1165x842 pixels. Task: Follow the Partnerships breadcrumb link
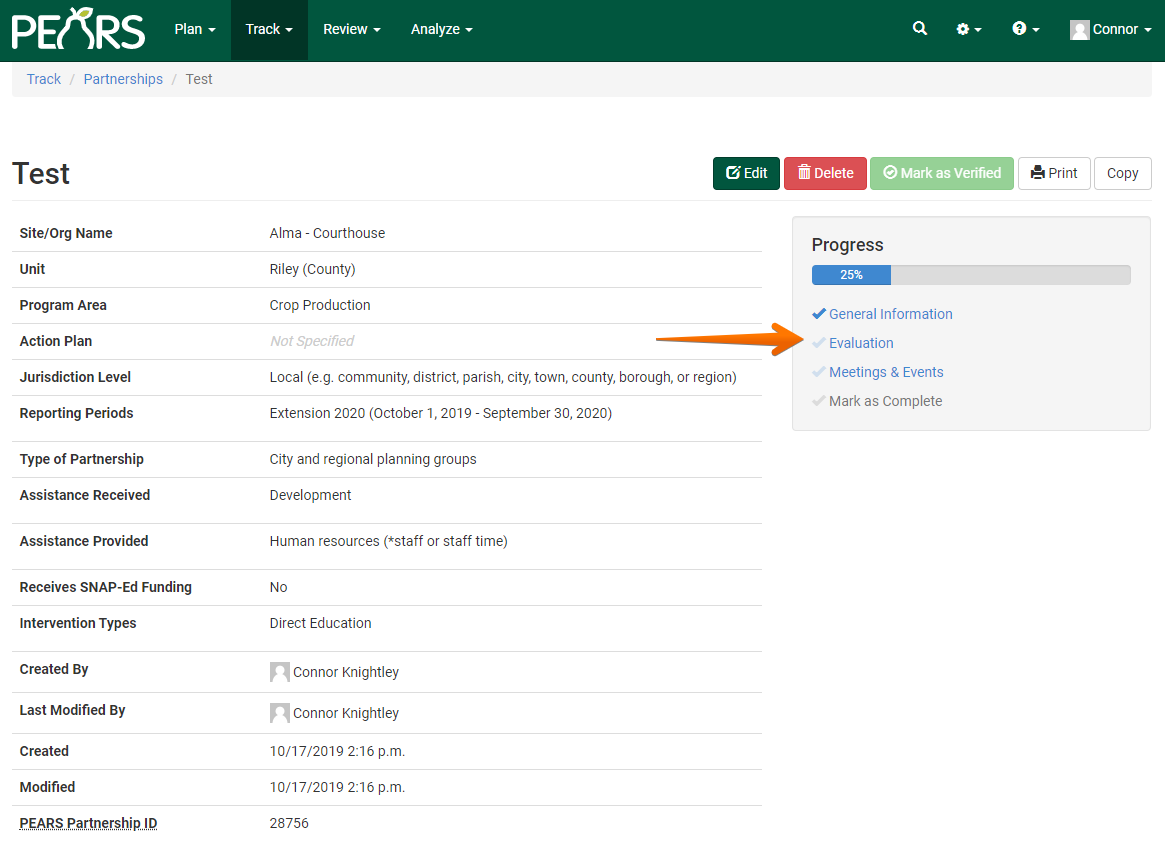tap(123, 78)
